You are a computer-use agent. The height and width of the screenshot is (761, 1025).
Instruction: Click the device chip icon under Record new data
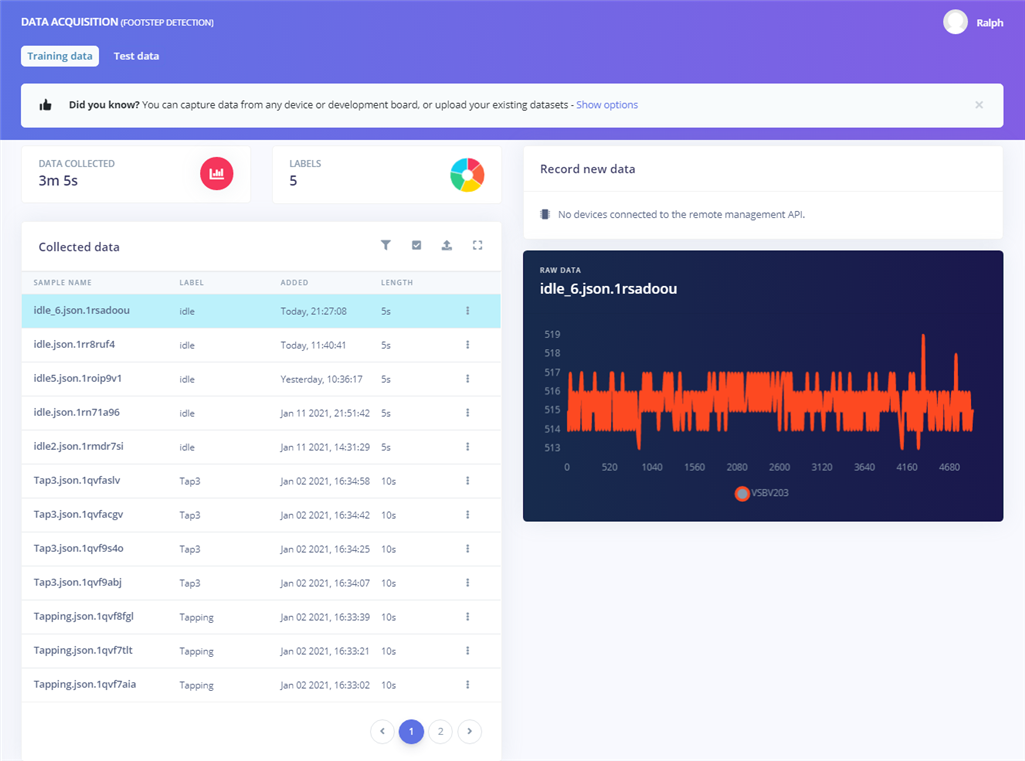tap(545, 214)
